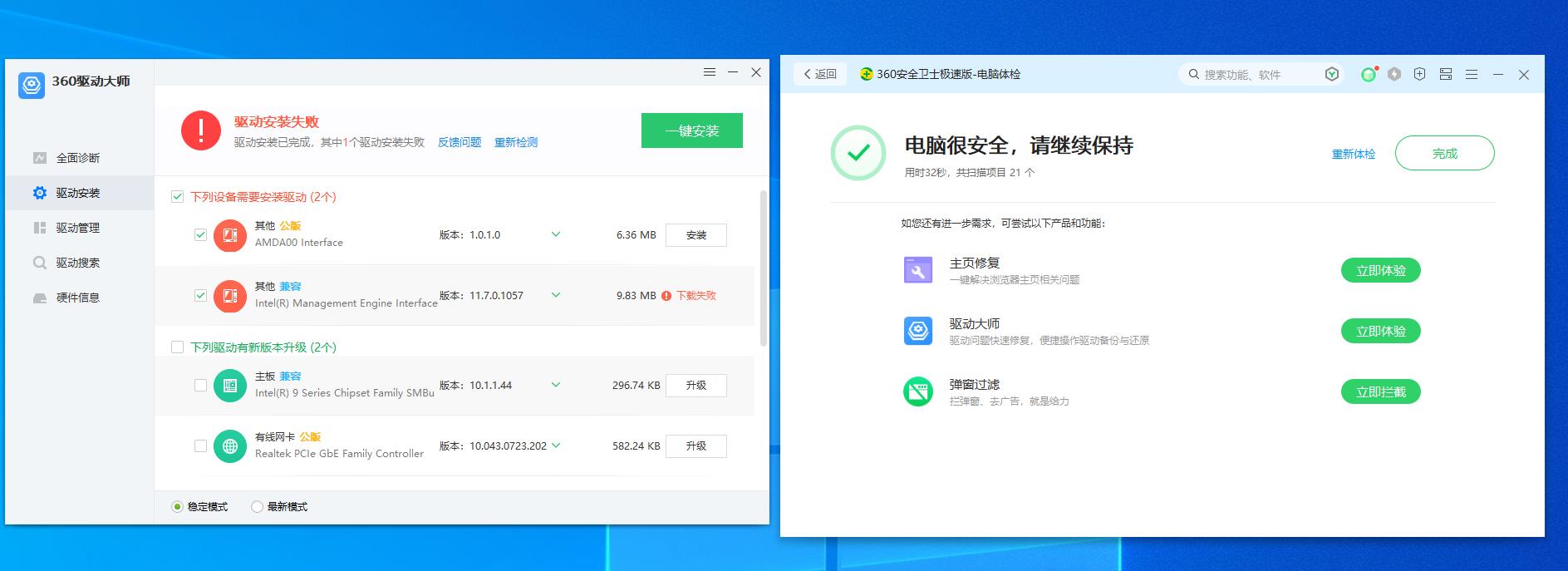Viewport: 1568px width, 571px height.
Task: Click the 公版 tag on AMDA00 Interface
Action: pyautogui.click(x=290, y=226)
